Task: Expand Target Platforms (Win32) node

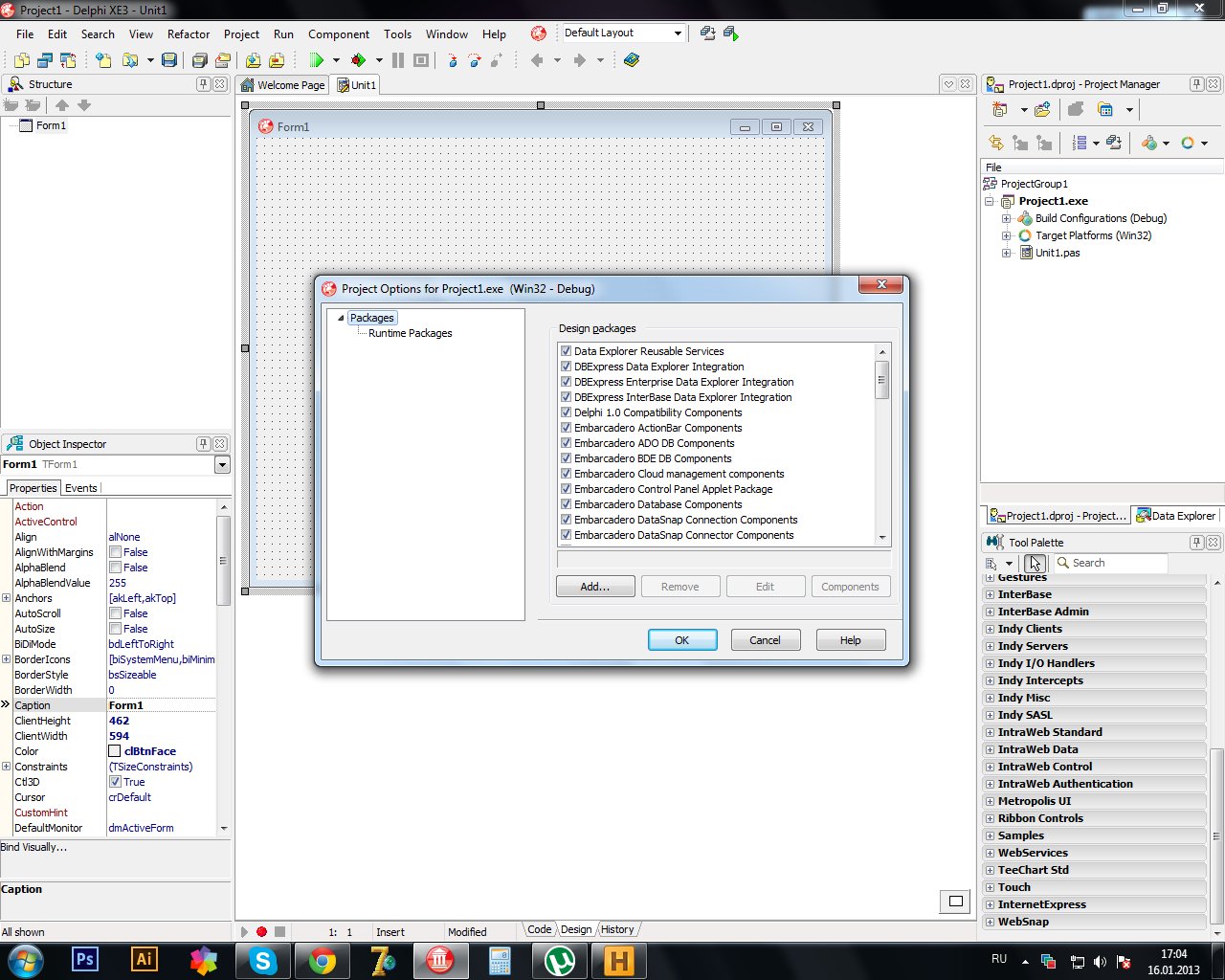Action: point(1006,236)
